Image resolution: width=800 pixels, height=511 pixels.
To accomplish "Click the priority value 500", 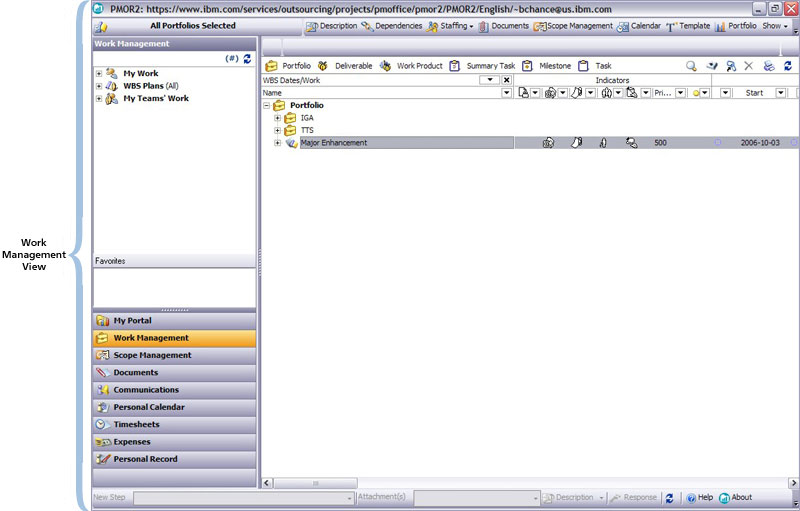I will [x=660, y=143].
